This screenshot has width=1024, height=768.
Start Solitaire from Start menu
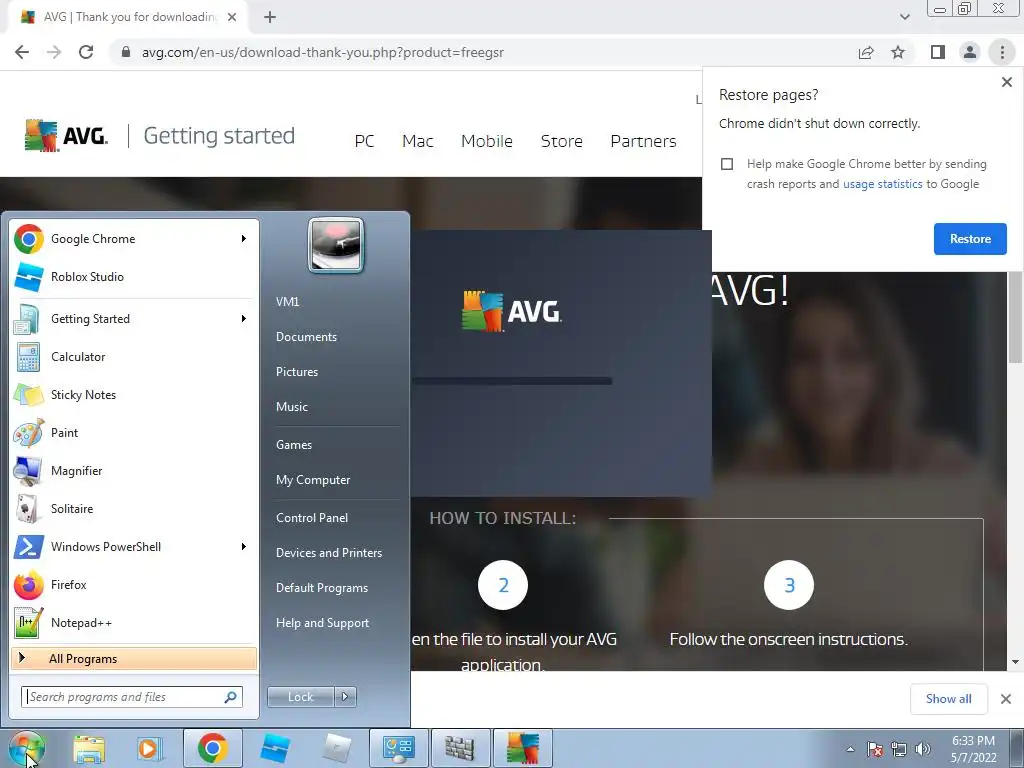(x=134, y=508)
